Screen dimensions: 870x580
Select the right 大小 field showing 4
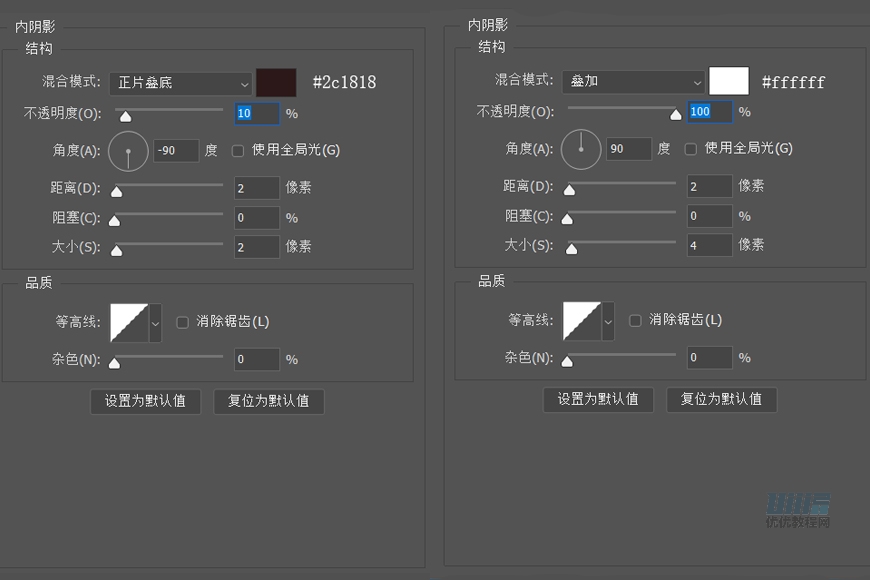pyautogui.click(x=709, y=245)
